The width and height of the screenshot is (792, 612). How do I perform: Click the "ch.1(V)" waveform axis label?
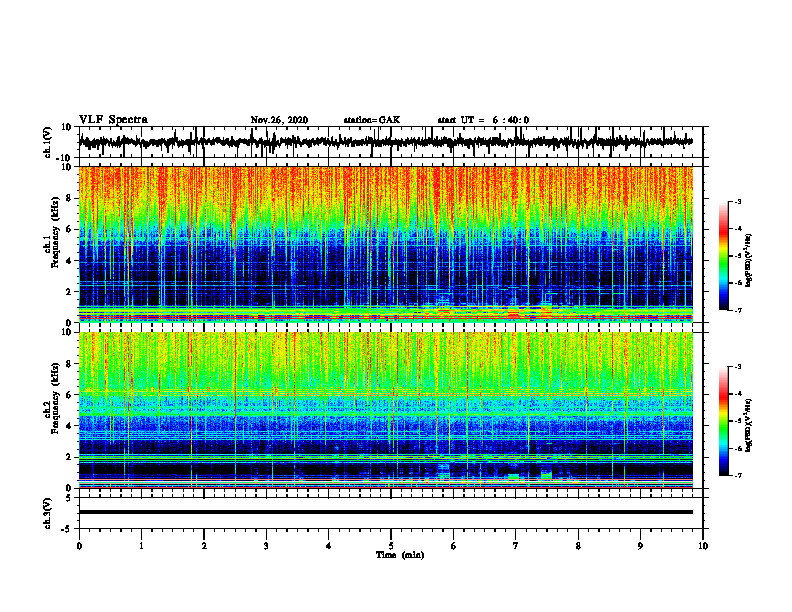pyautogui.click(x=48, y=142)
